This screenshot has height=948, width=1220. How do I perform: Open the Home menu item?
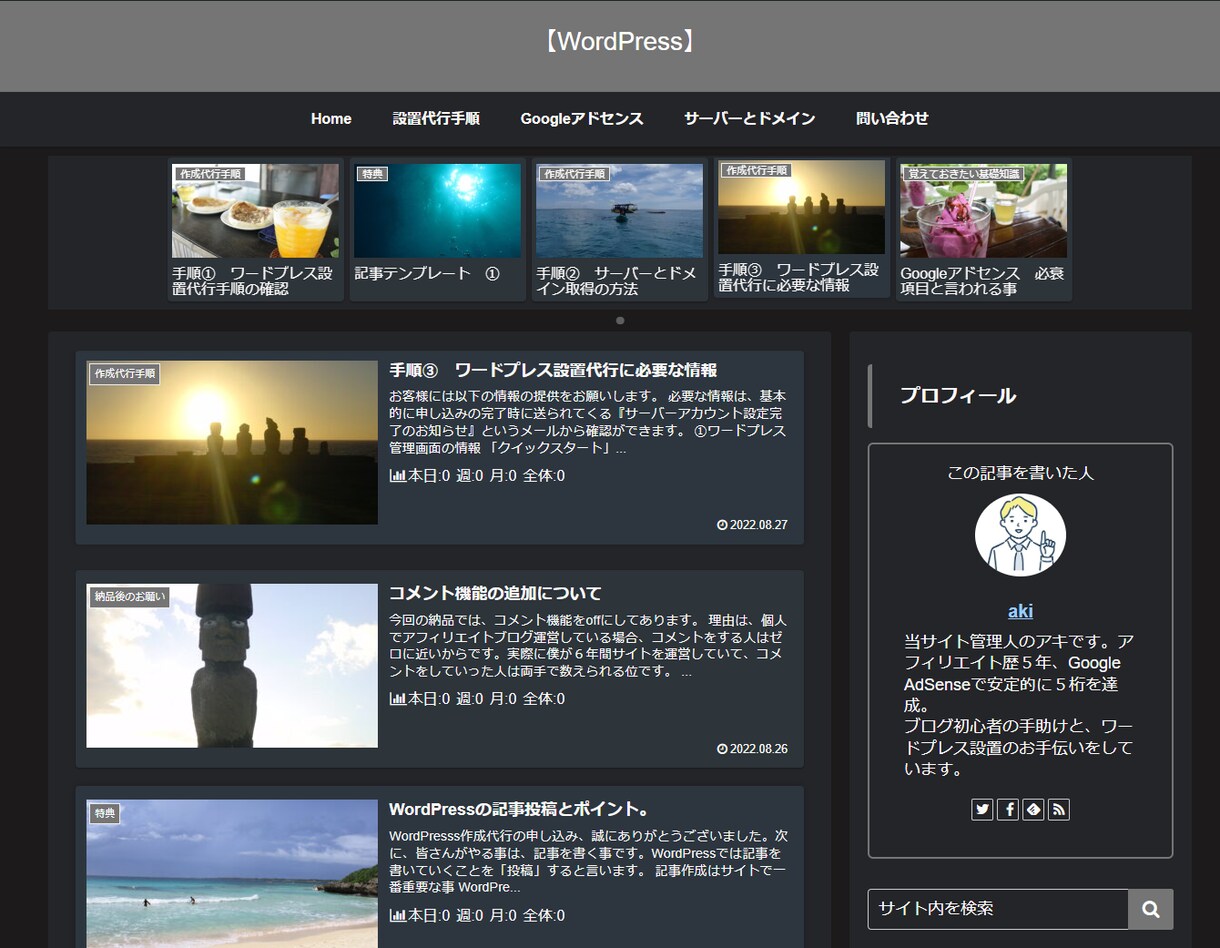point(331,118)
